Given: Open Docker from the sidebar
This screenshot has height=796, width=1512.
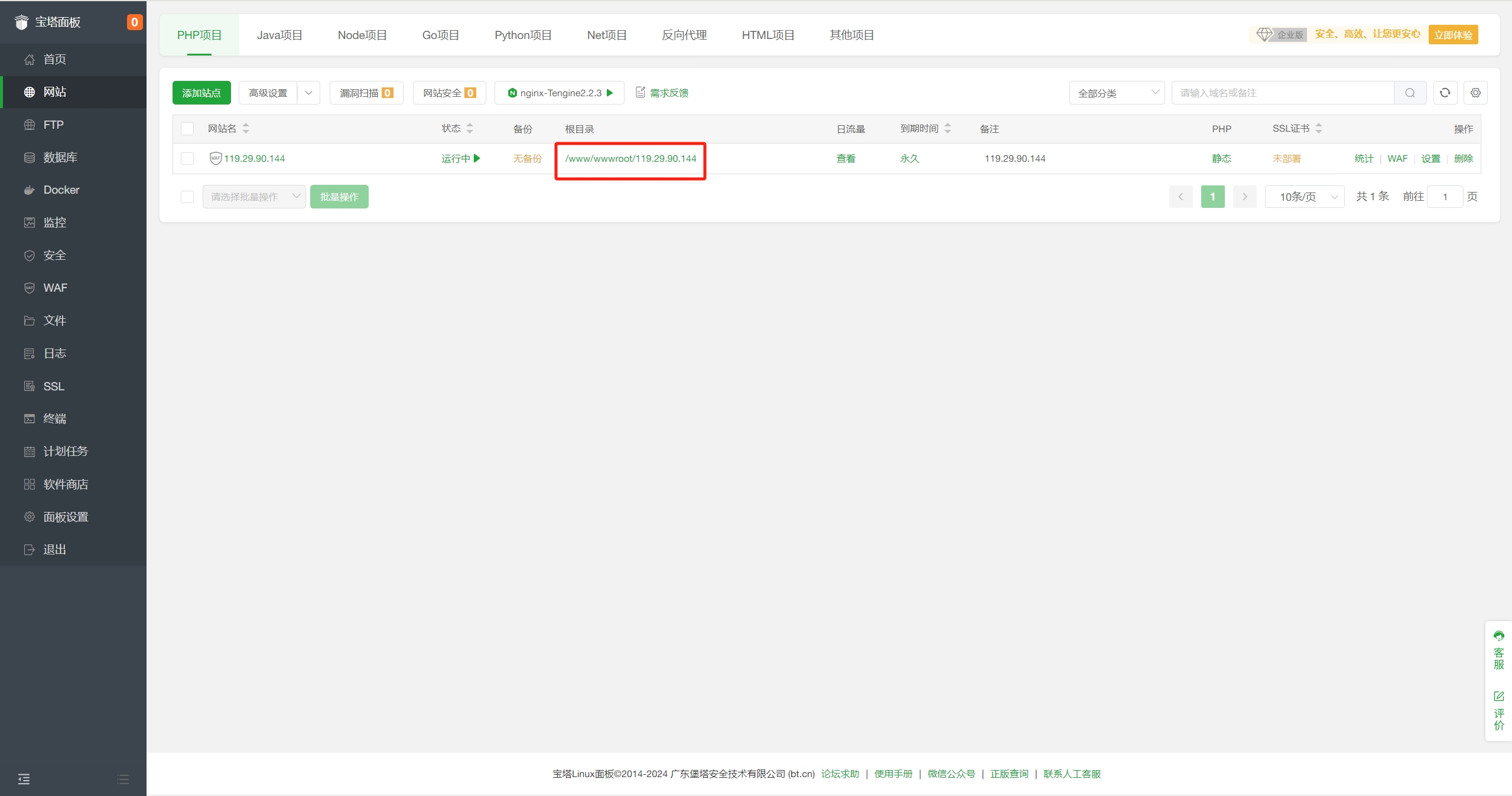Looking at the screenshot, I should tap(61, 190).
